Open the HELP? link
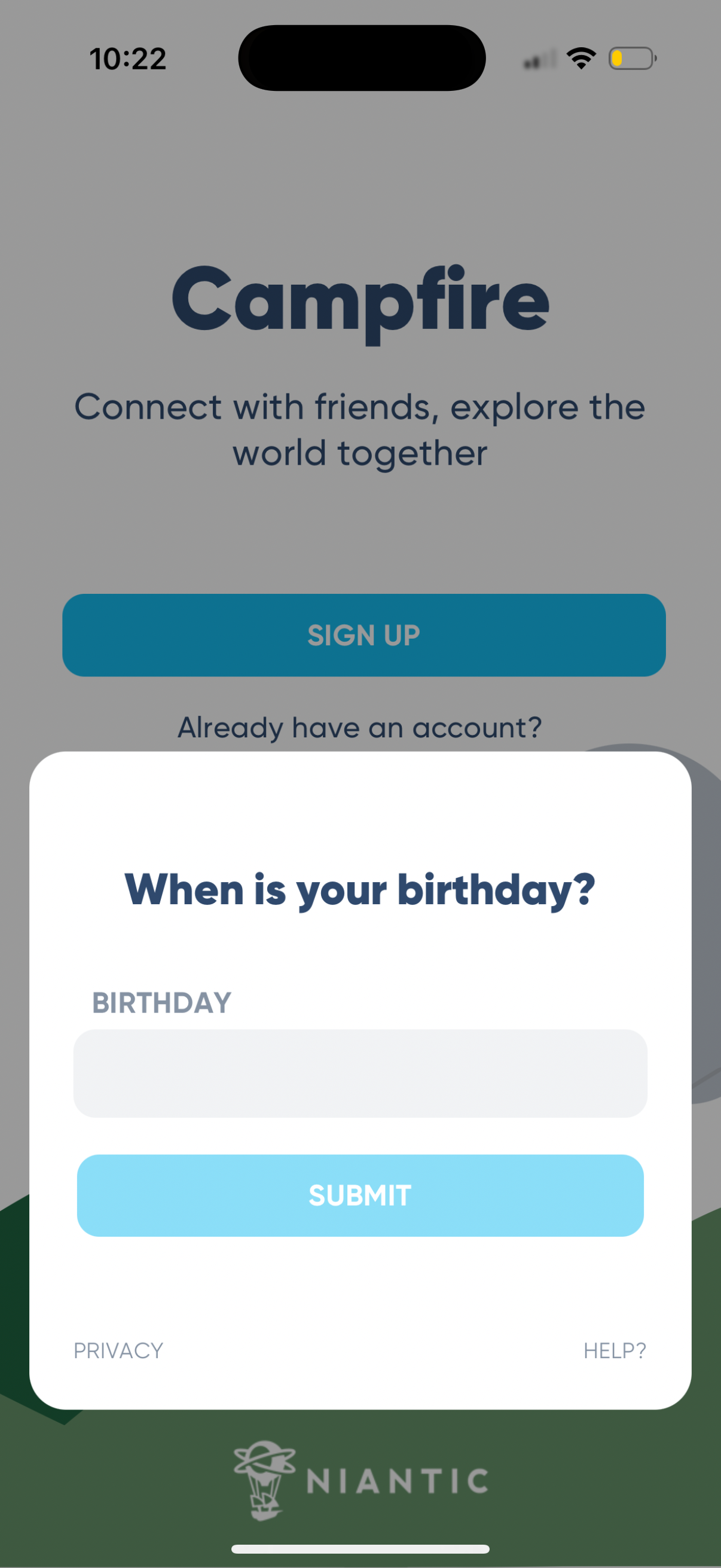The image size is (721, 1568). click(x=615, y=1351)
